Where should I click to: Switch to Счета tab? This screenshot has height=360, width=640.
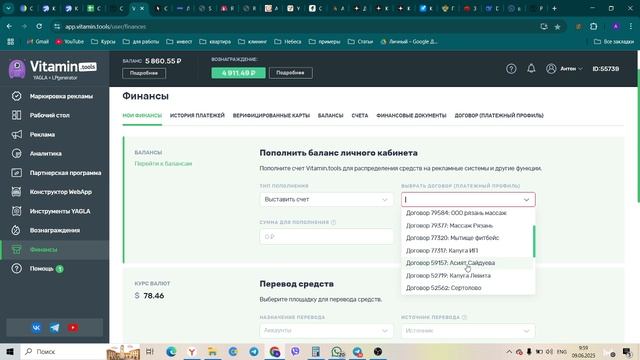coord(360,116)
